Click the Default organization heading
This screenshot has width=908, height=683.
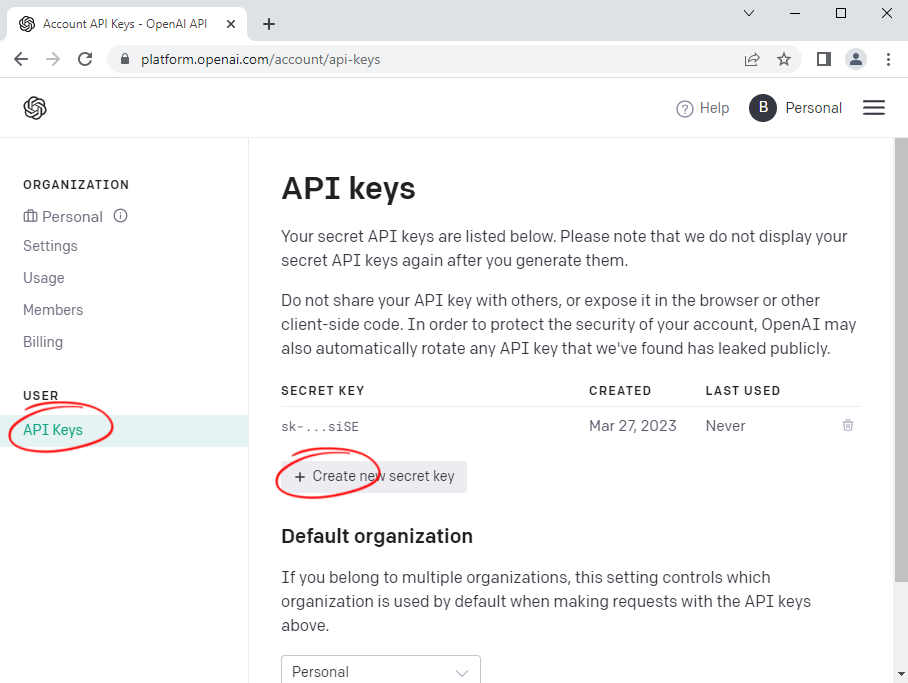377,536
